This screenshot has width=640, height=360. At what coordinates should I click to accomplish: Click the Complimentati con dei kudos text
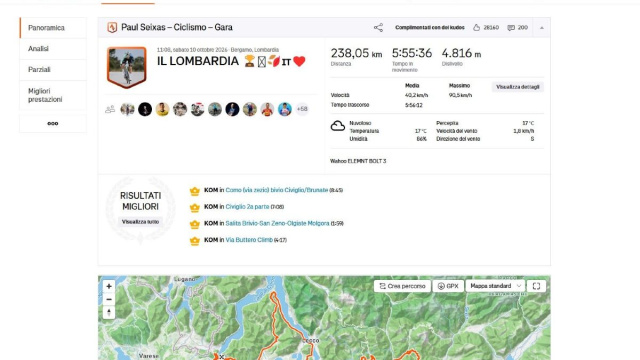click(x=430, y=28)
